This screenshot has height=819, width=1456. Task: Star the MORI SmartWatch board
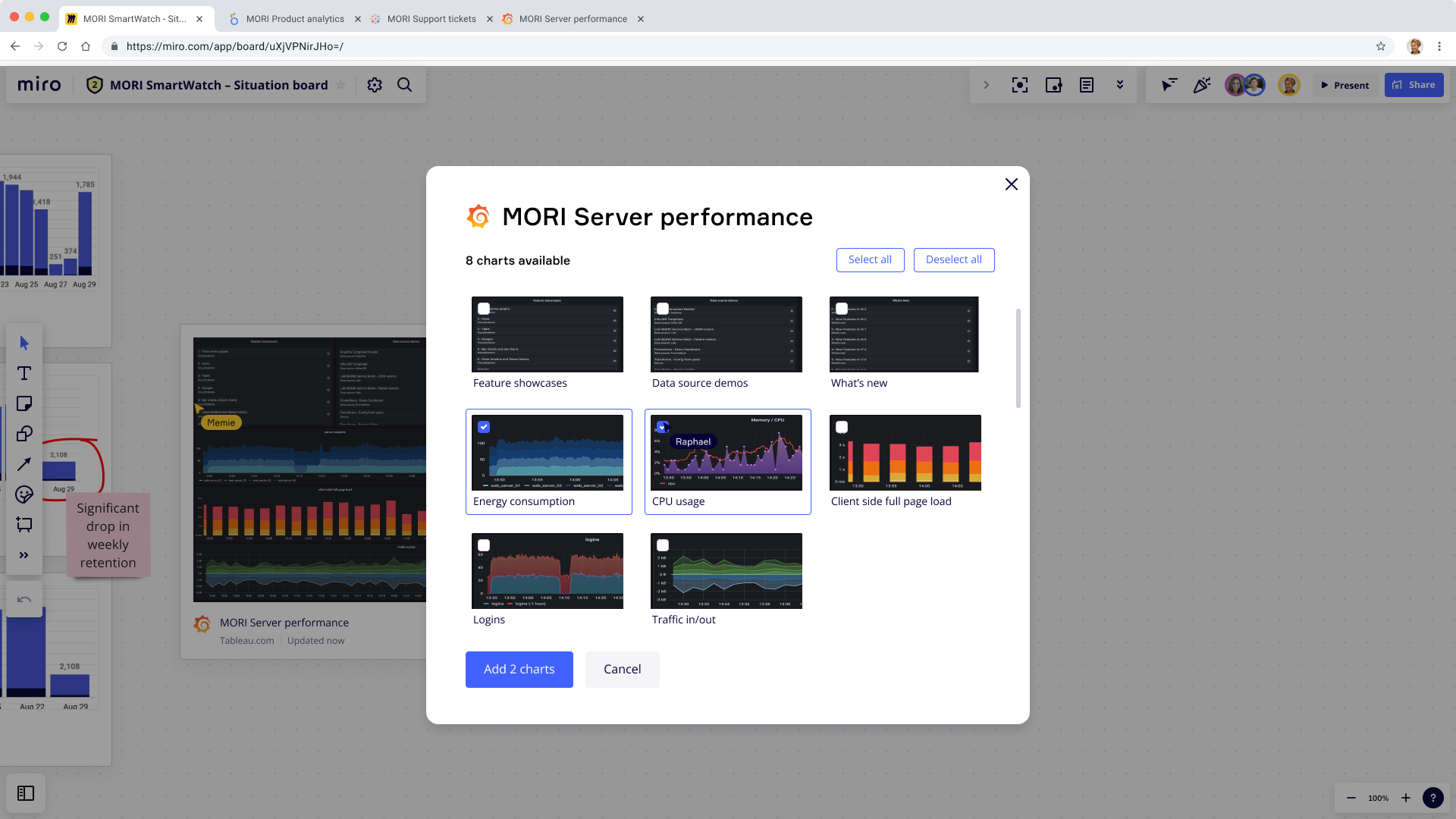pos(340,85)
